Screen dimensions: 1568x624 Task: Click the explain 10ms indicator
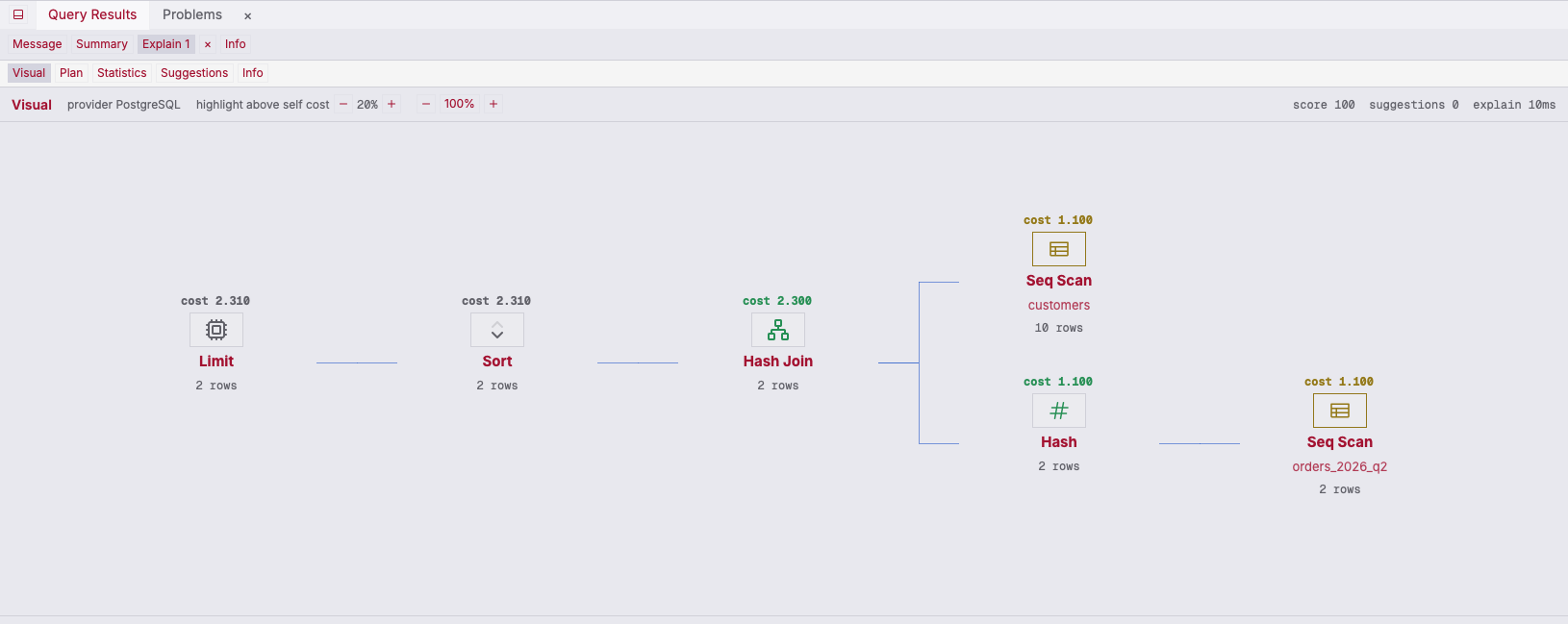point(1514,105)
